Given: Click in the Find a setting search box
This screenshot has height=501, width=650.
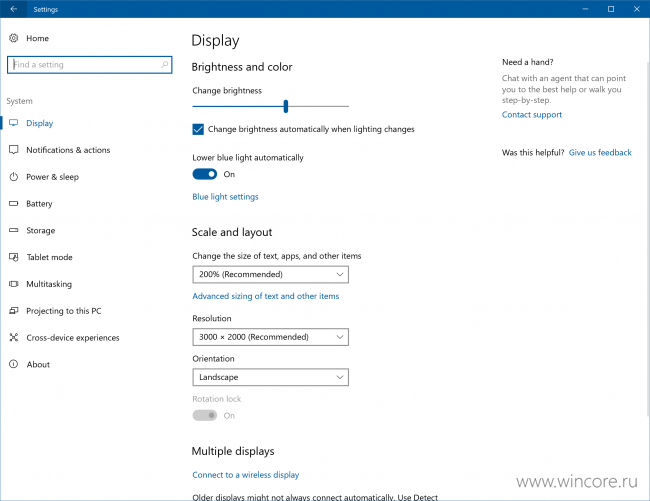Looking at the screenshot, I should click(90, 65).
